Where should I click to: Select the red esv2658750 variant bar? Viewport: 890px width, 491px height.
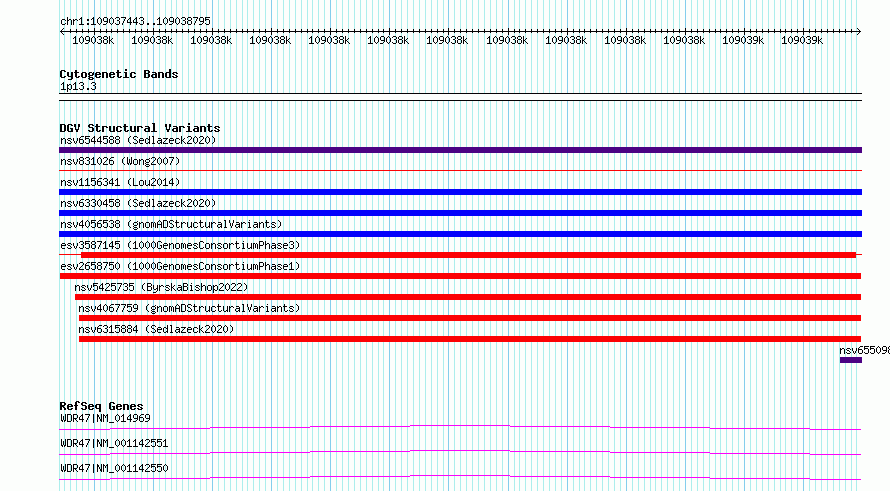pos(460,276)
